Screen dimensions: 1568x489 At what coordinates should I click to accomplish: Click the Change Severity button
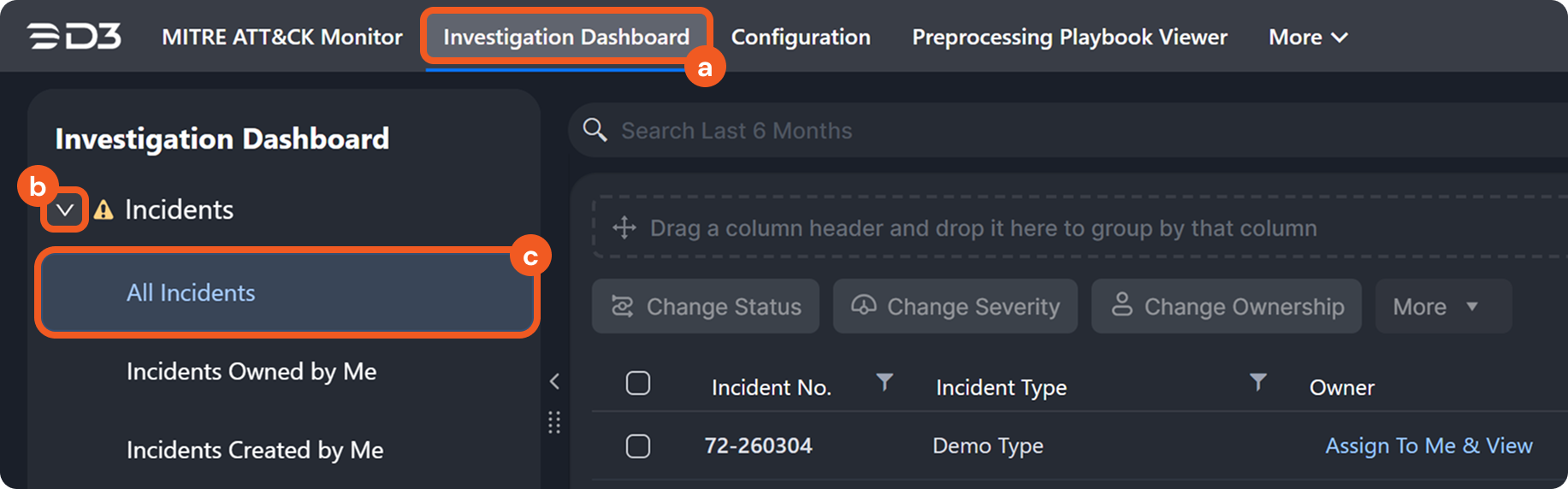(955, 306)
